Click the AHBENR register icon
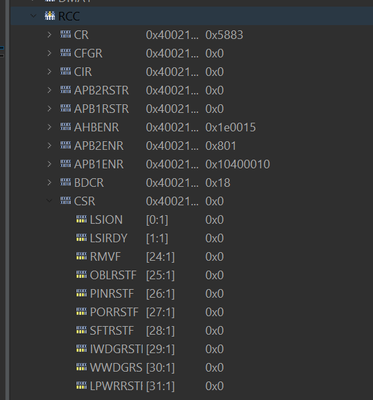Screen dimensions: 373x400 [65, 126]
